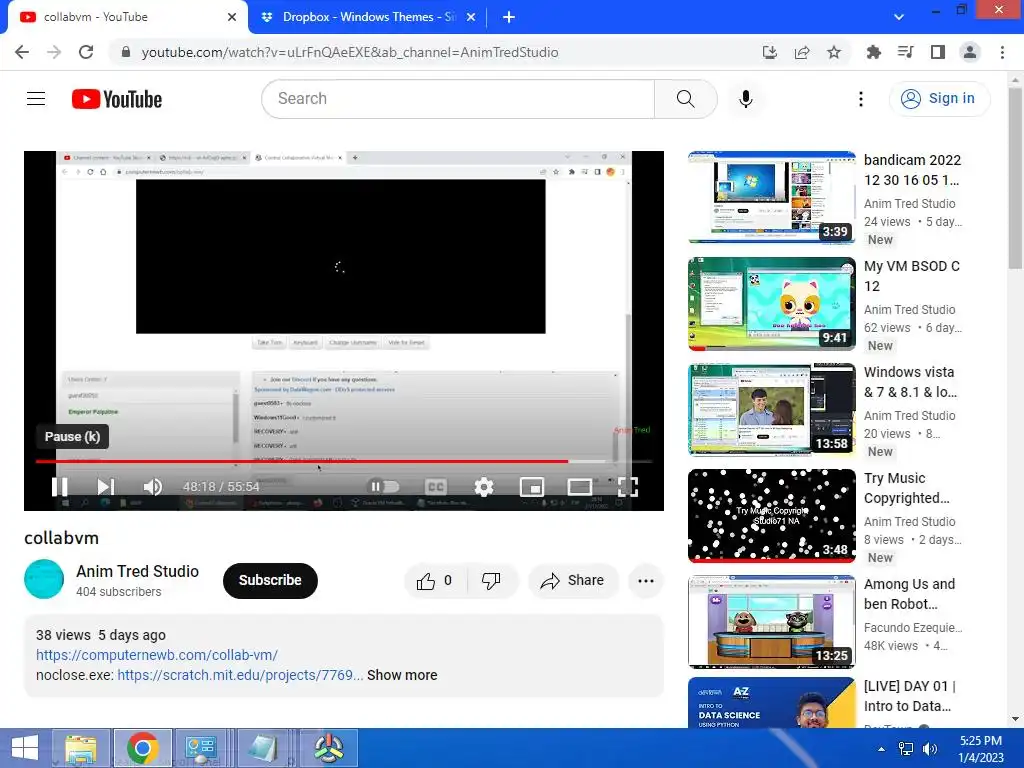Open the media controls icon in Chrome toolbar

click(906, 52)
